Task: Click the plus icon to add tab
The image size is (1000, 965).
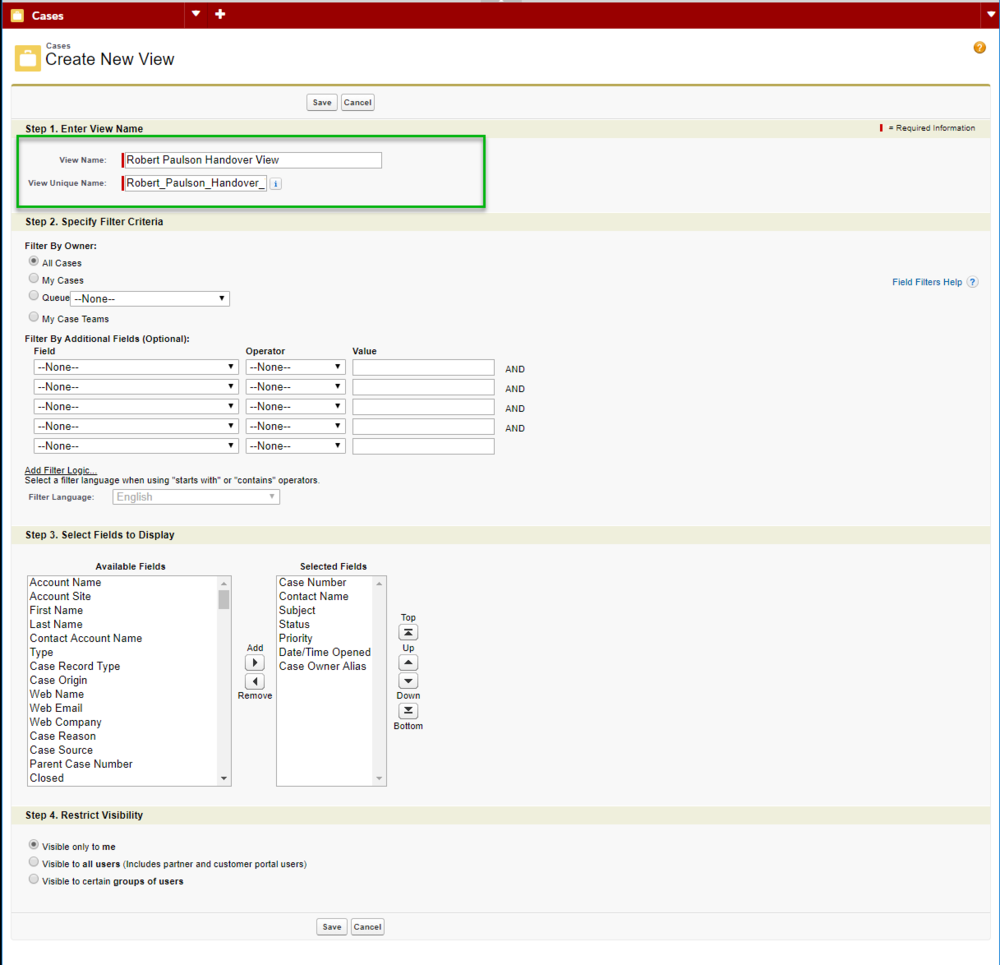Action: click(220, 14)
